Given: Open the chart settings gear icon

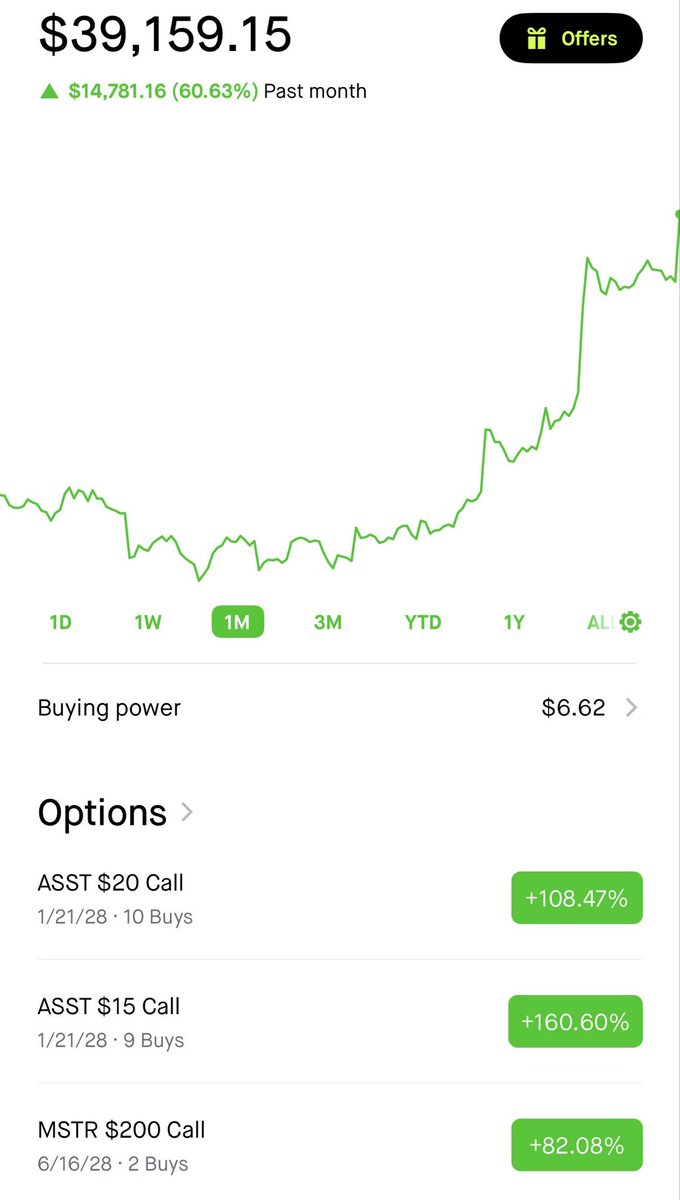Looking at the screenshot, I should pos(630,622).
